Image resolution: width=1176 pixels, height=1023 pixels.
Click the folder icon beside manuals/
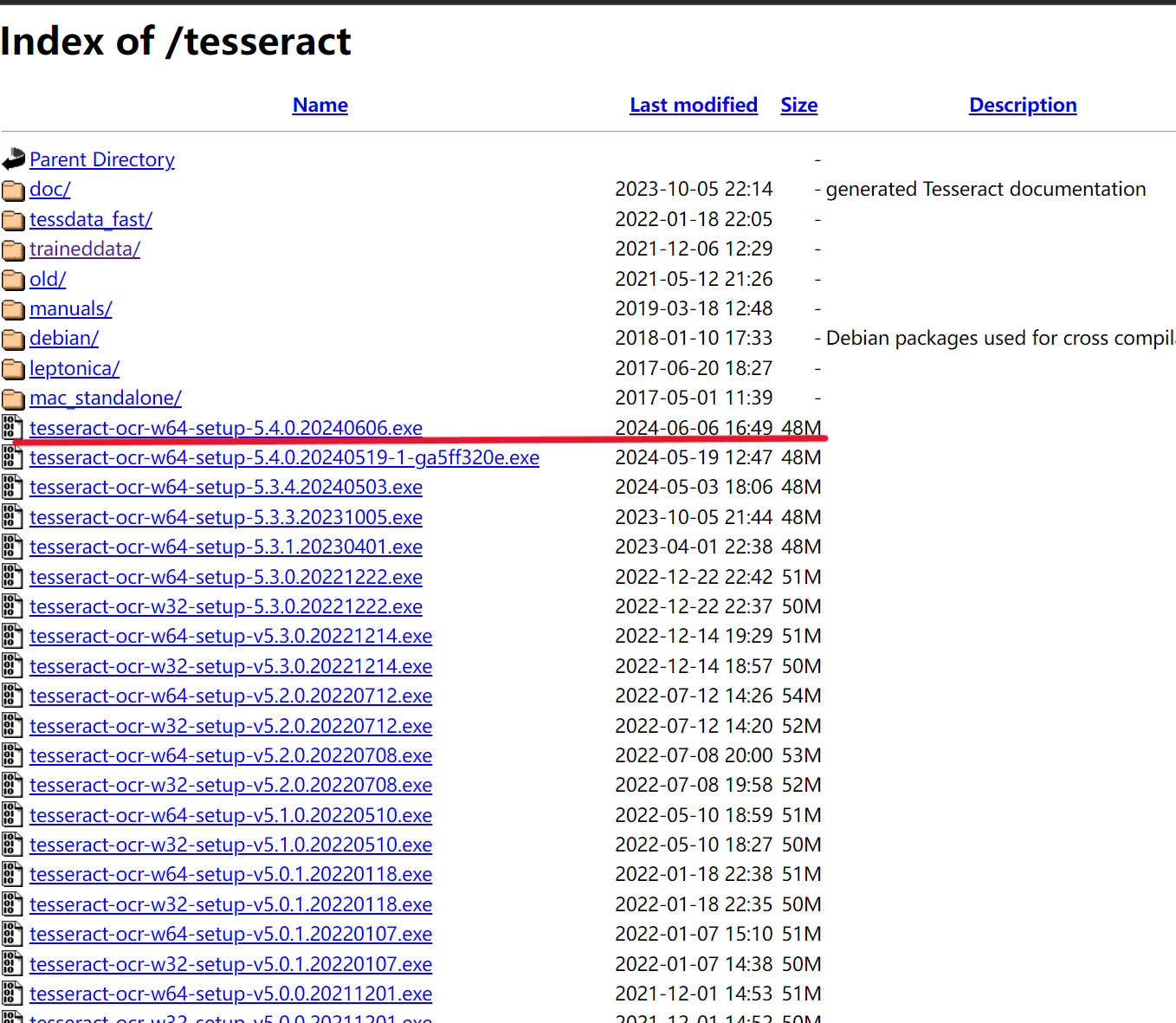[x=13, y=309]
